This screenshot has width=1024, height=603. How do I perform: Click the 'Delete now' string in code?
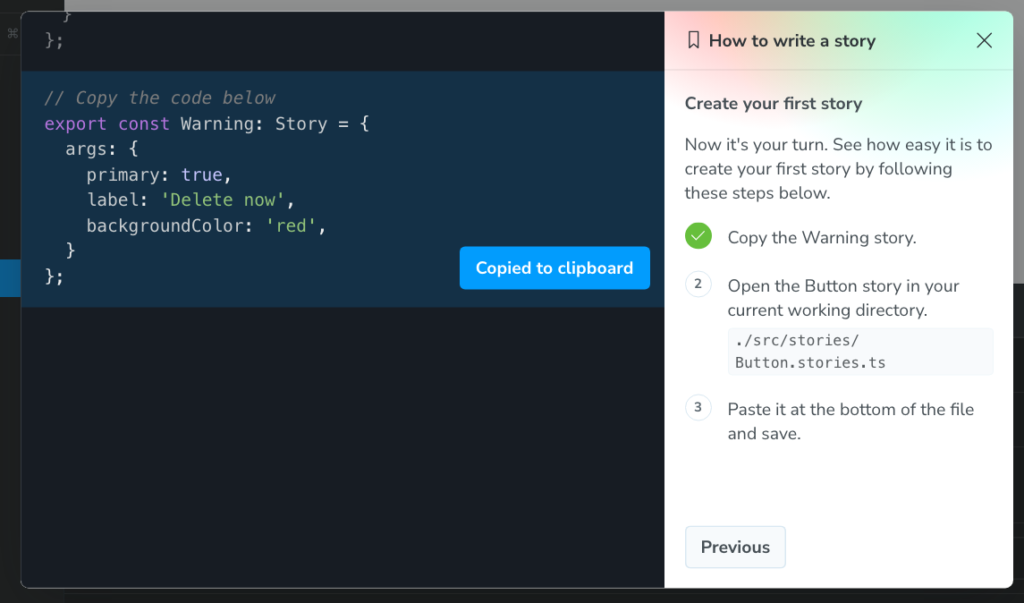(x=226, y=200)
